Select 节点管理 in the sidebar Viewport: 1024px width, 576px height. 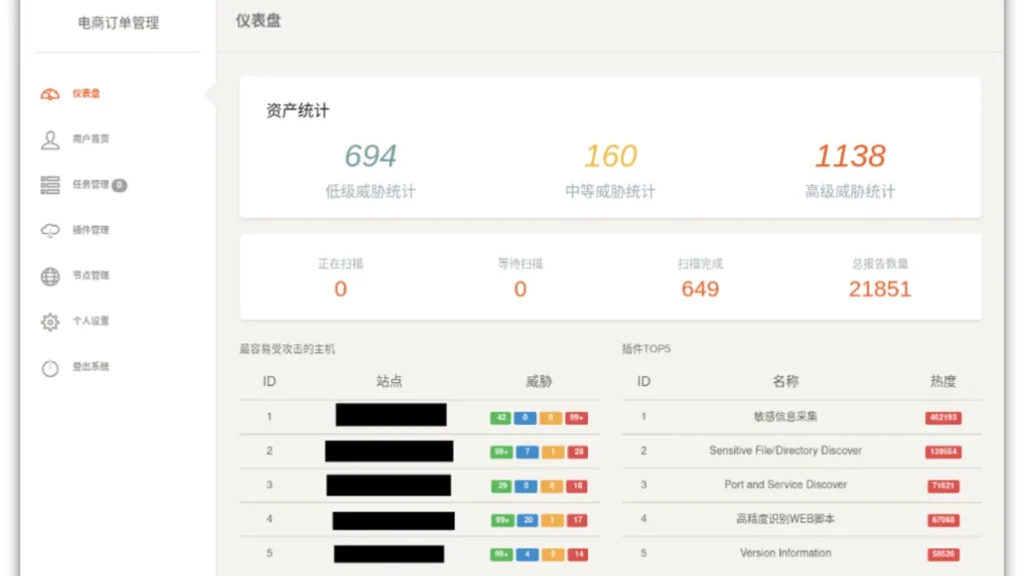point(91,275)
